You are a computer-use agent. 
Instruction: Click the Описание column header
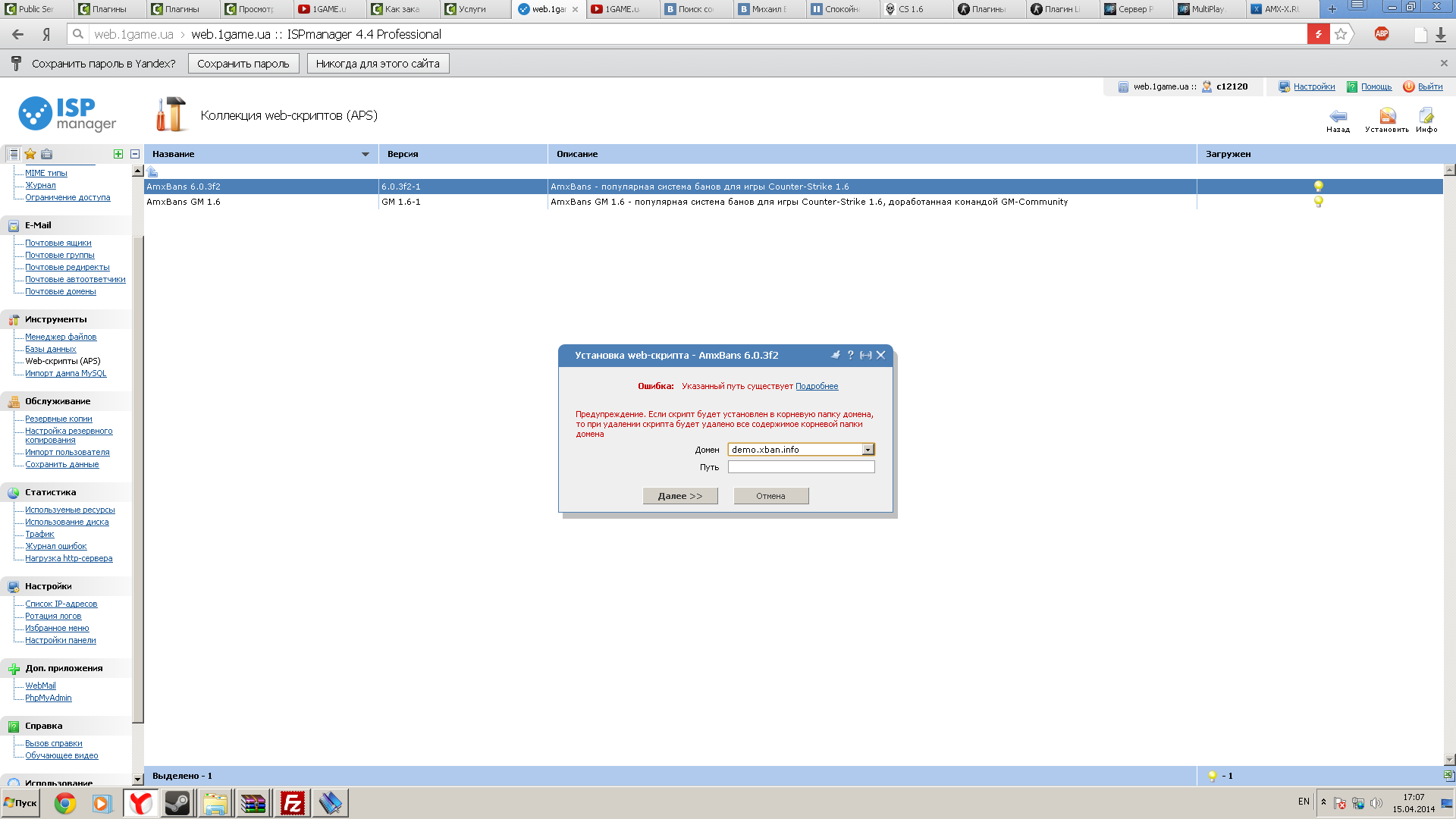coord(872,154)
